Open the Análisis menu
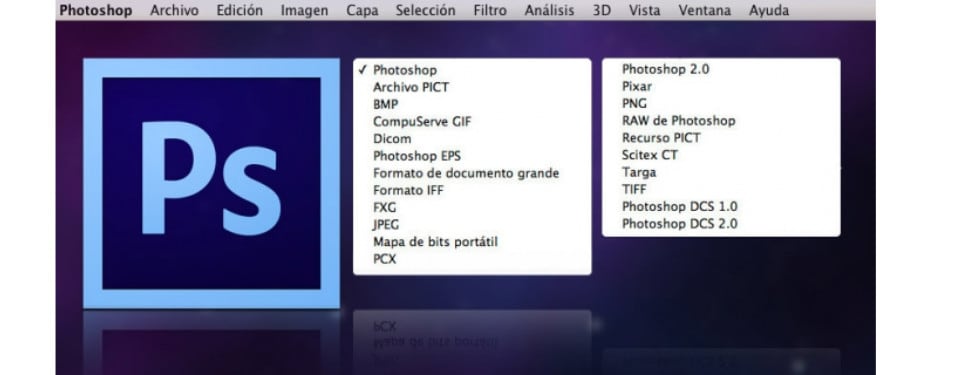Screen dimensions: 960x375 [549, 10]
